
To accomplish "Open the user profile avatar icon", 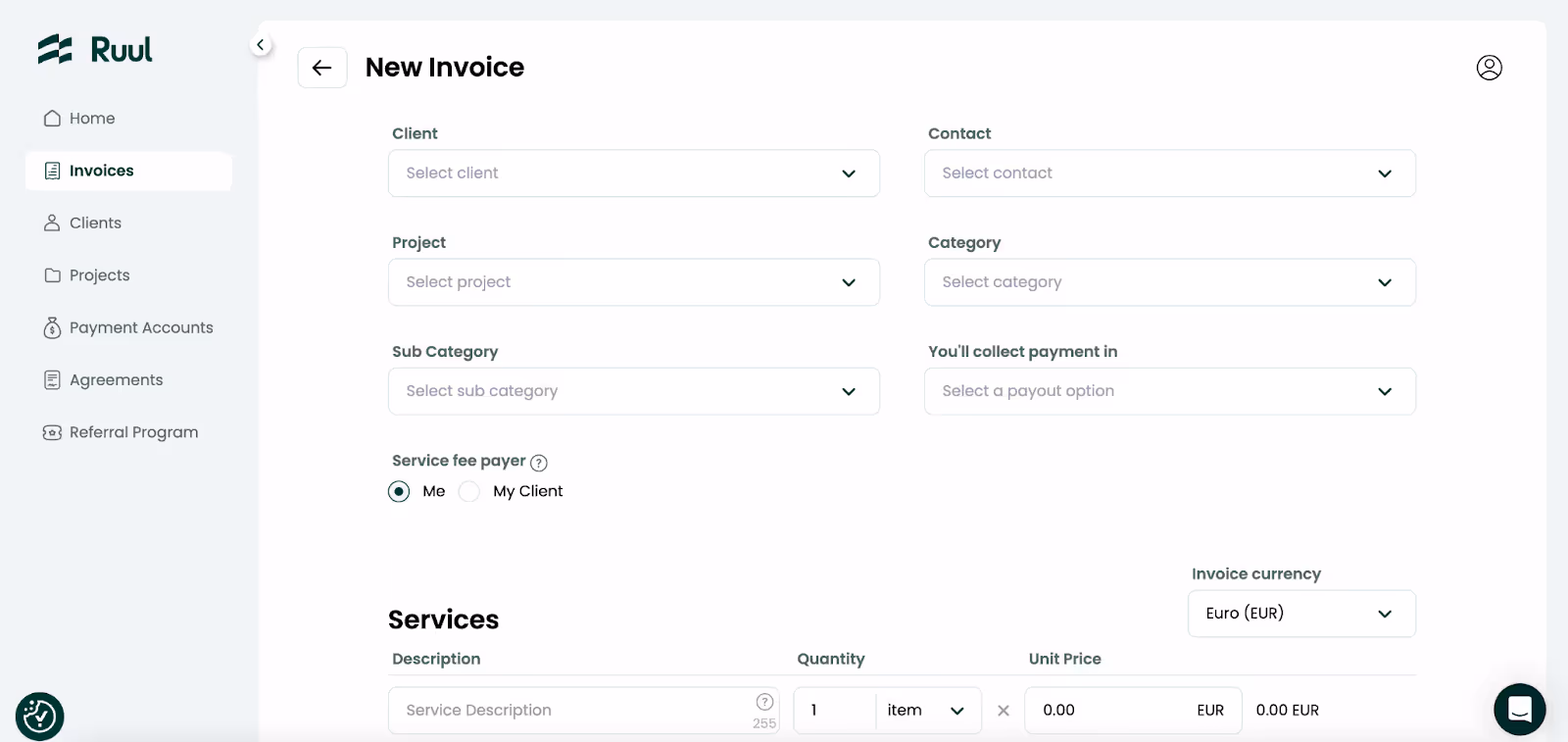I will point(1489,68).
